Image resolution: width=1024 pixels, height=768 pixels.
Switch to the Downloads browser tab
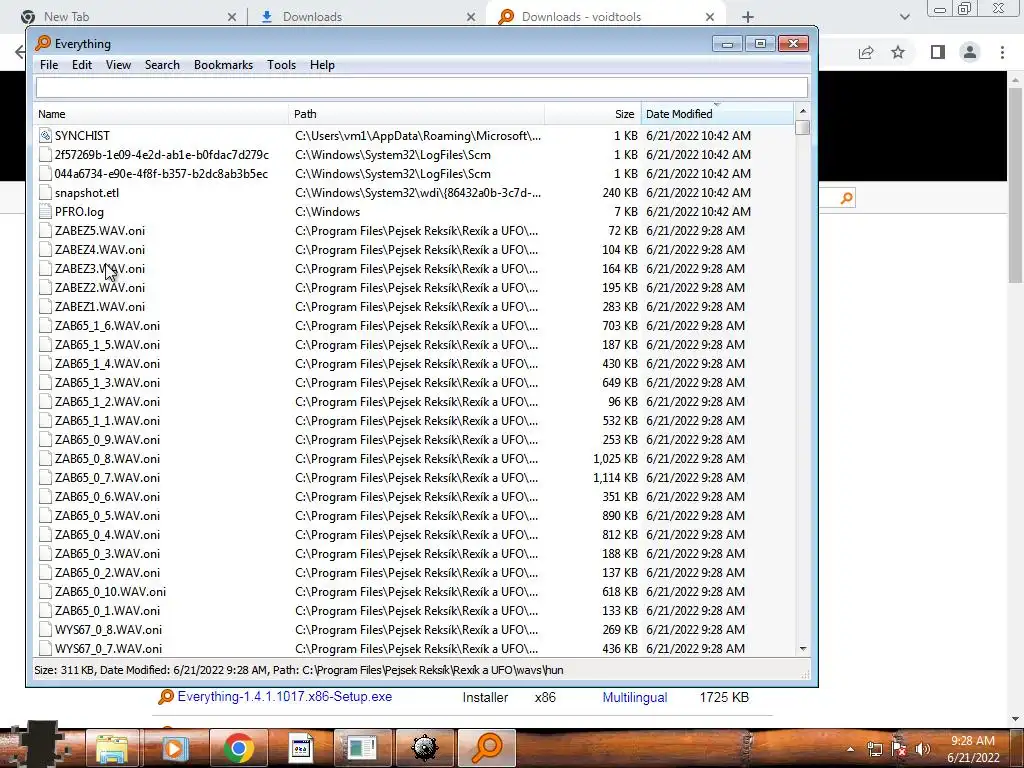(x=368, y=17)
